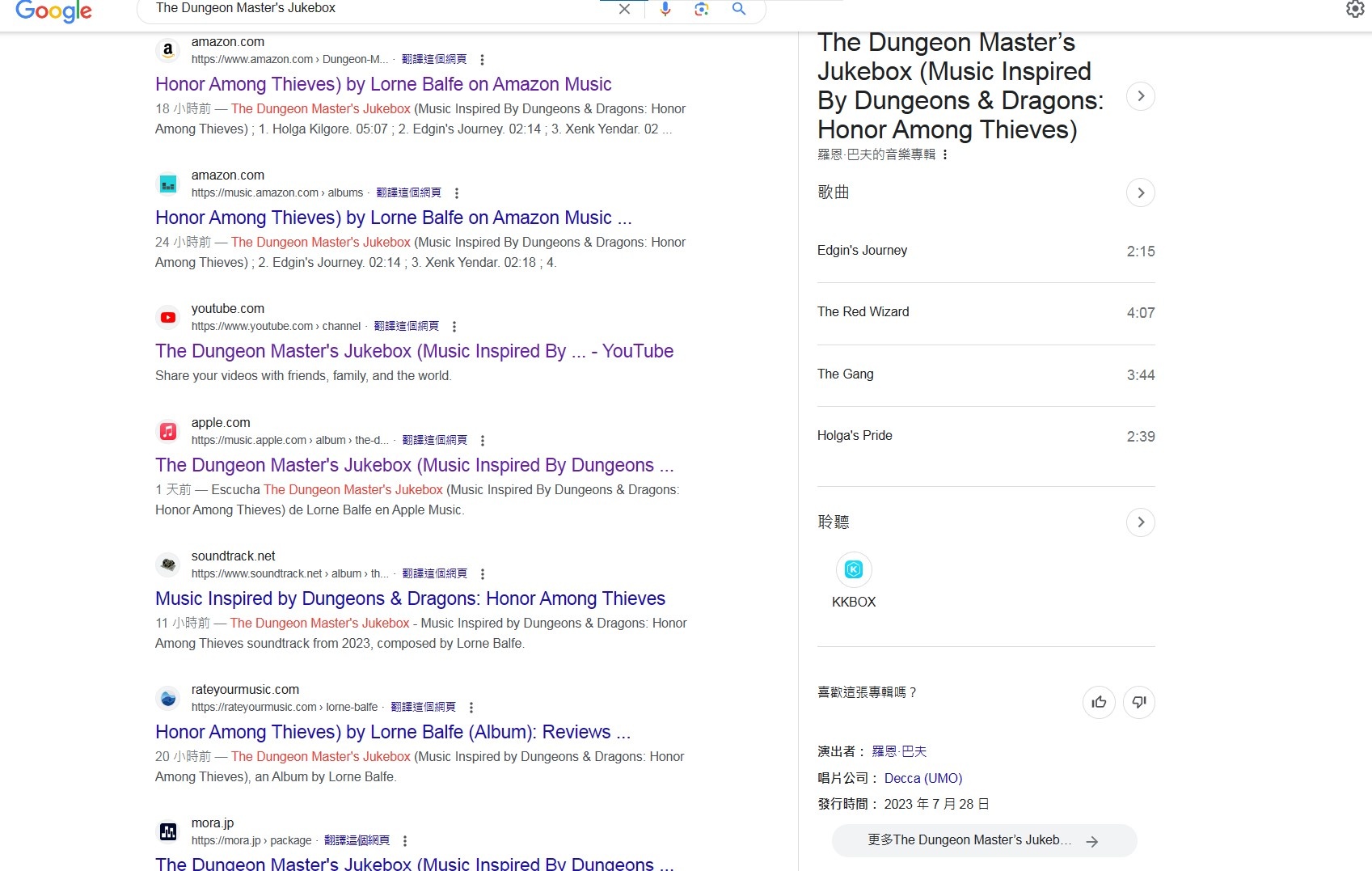Screen dimensions: 1372x871
Task: Open more options for rateyourmusic result
Action: click(471, 708)
